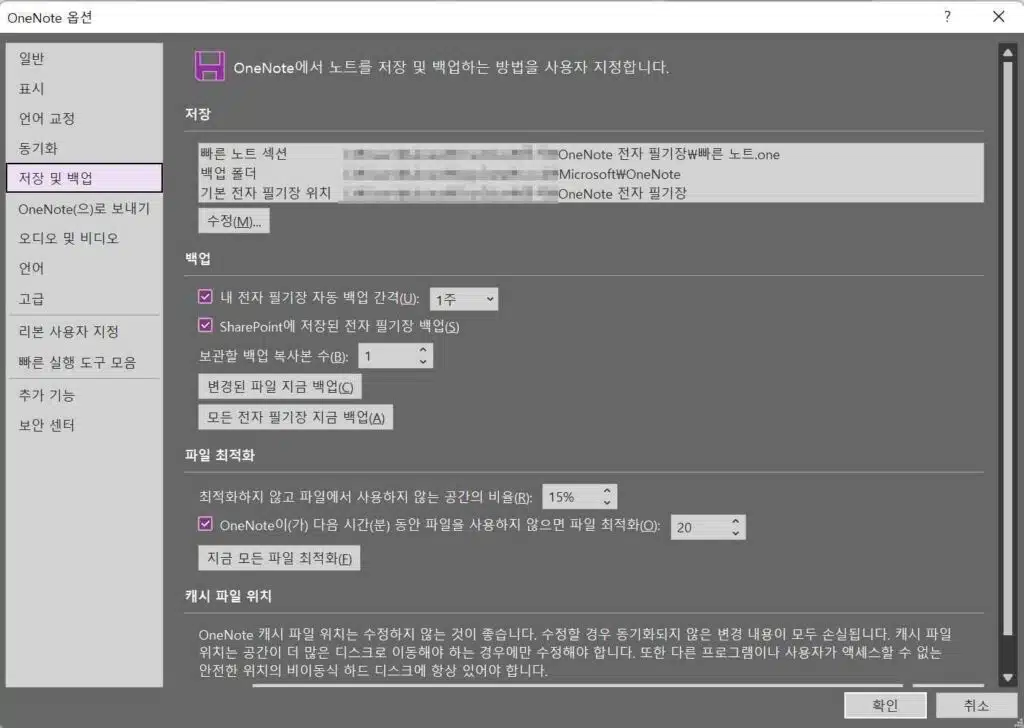1024x728 pixels.
Task: Go to the 동기화 category
Action: 84,148
